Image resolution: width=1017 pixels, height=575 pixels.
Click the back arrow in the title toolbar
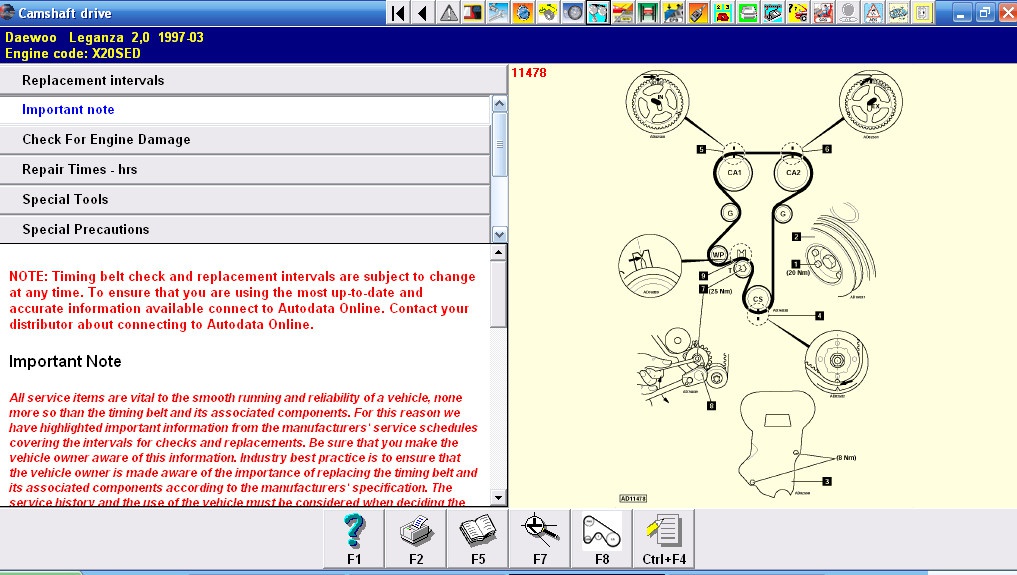pyautogui.click(x=422, y=13)
